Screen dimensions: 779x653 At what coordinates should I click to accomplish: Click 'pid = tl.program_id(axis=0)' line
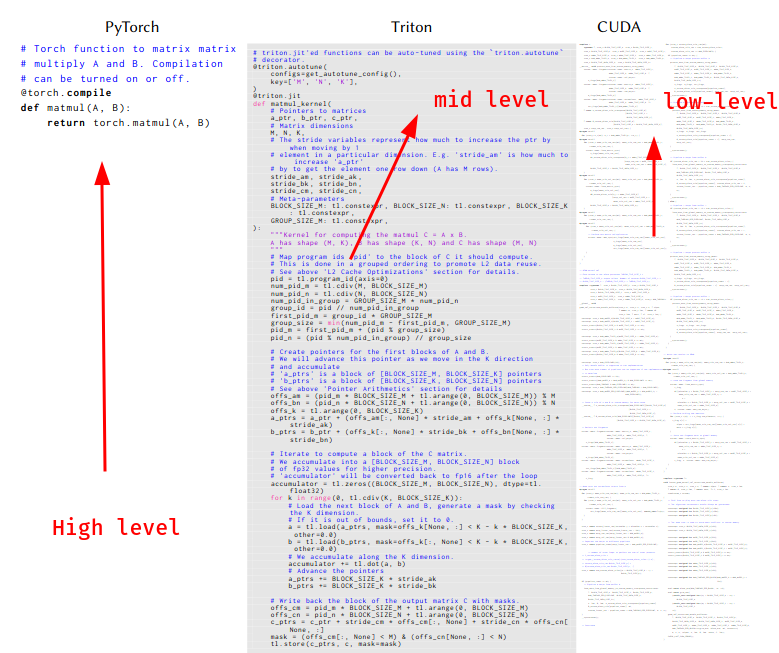329,279
